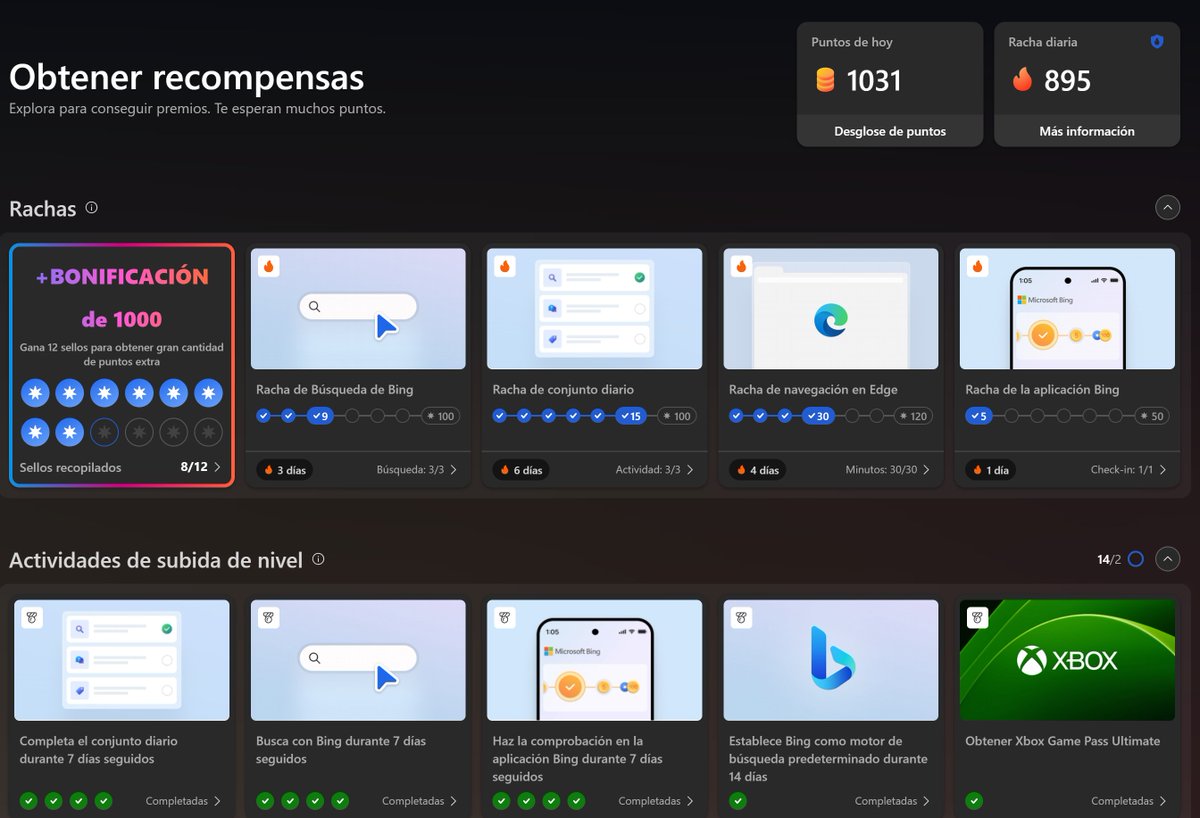Click the 4 días streak pill

[x=757, y=469]
